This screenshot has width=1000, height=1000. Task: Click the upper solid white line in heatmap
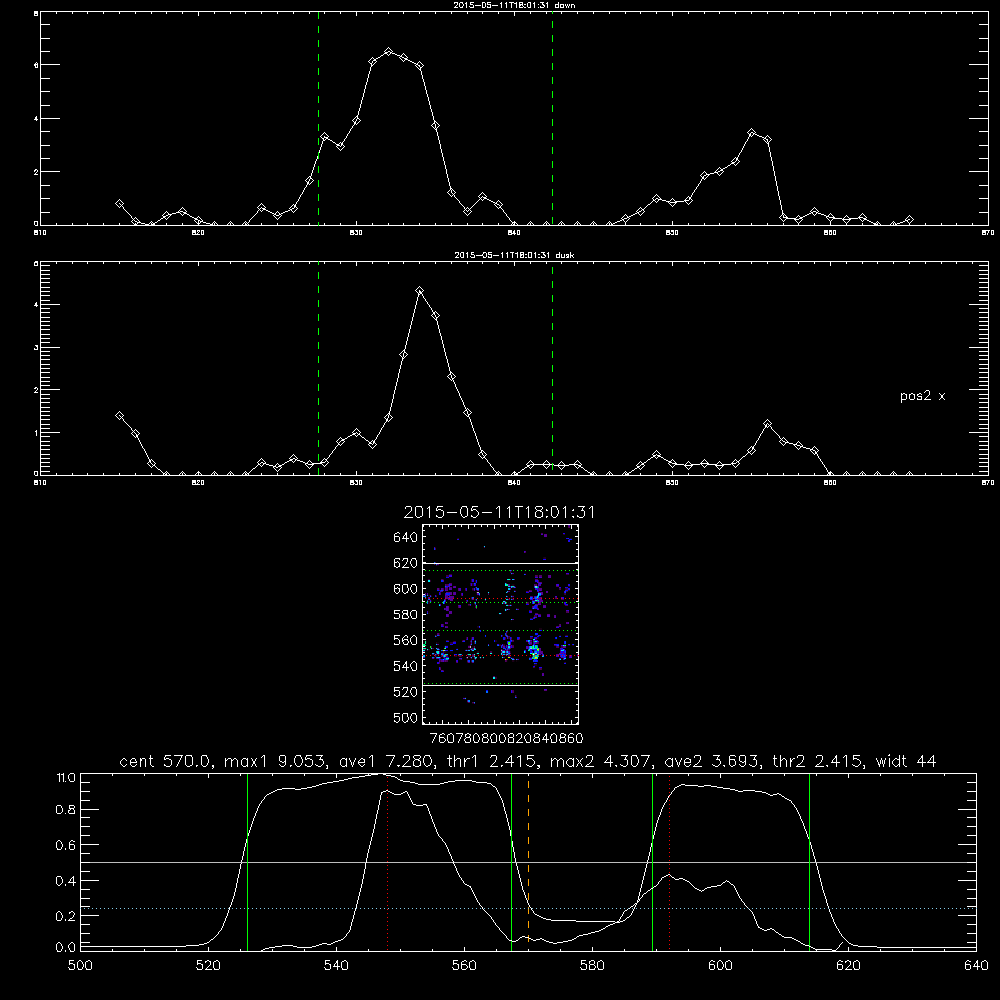tap(500, 563)
